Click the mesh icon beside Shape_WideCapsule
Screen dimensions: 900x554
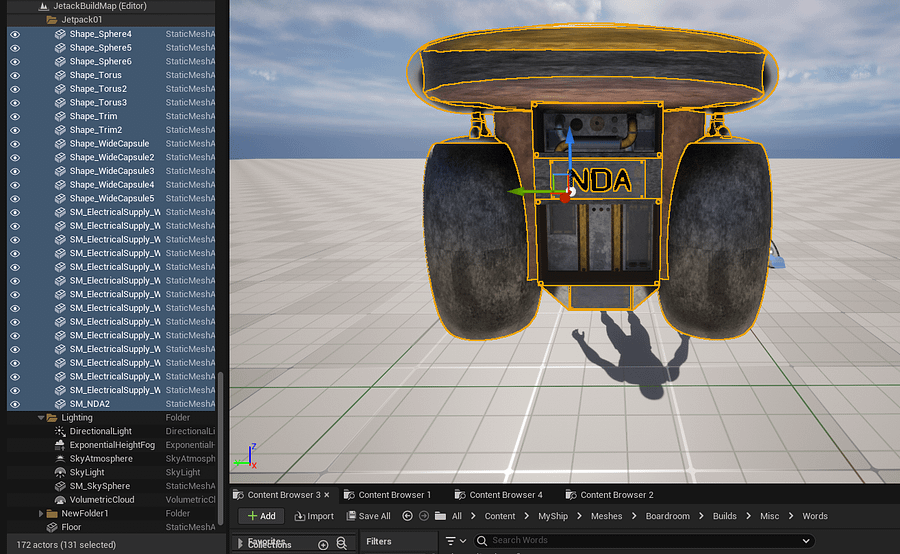point(60,144)
